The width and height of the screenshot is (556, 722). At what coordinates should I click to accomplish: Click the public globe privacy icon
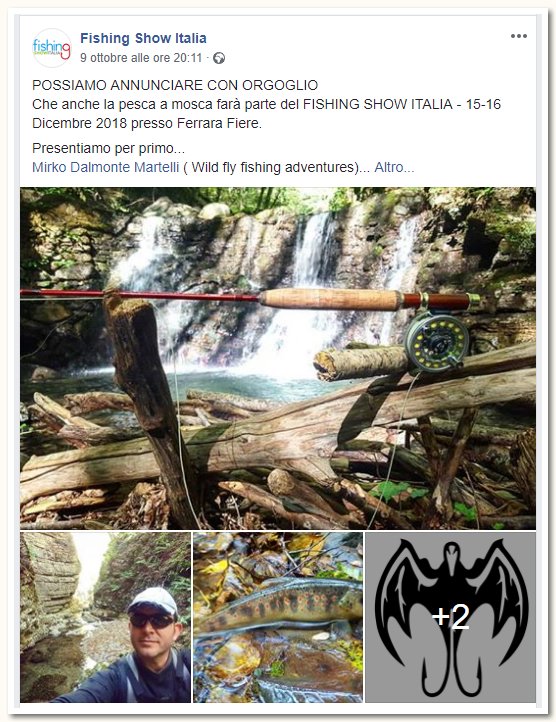pyautogui.click(x=219, y=58)
